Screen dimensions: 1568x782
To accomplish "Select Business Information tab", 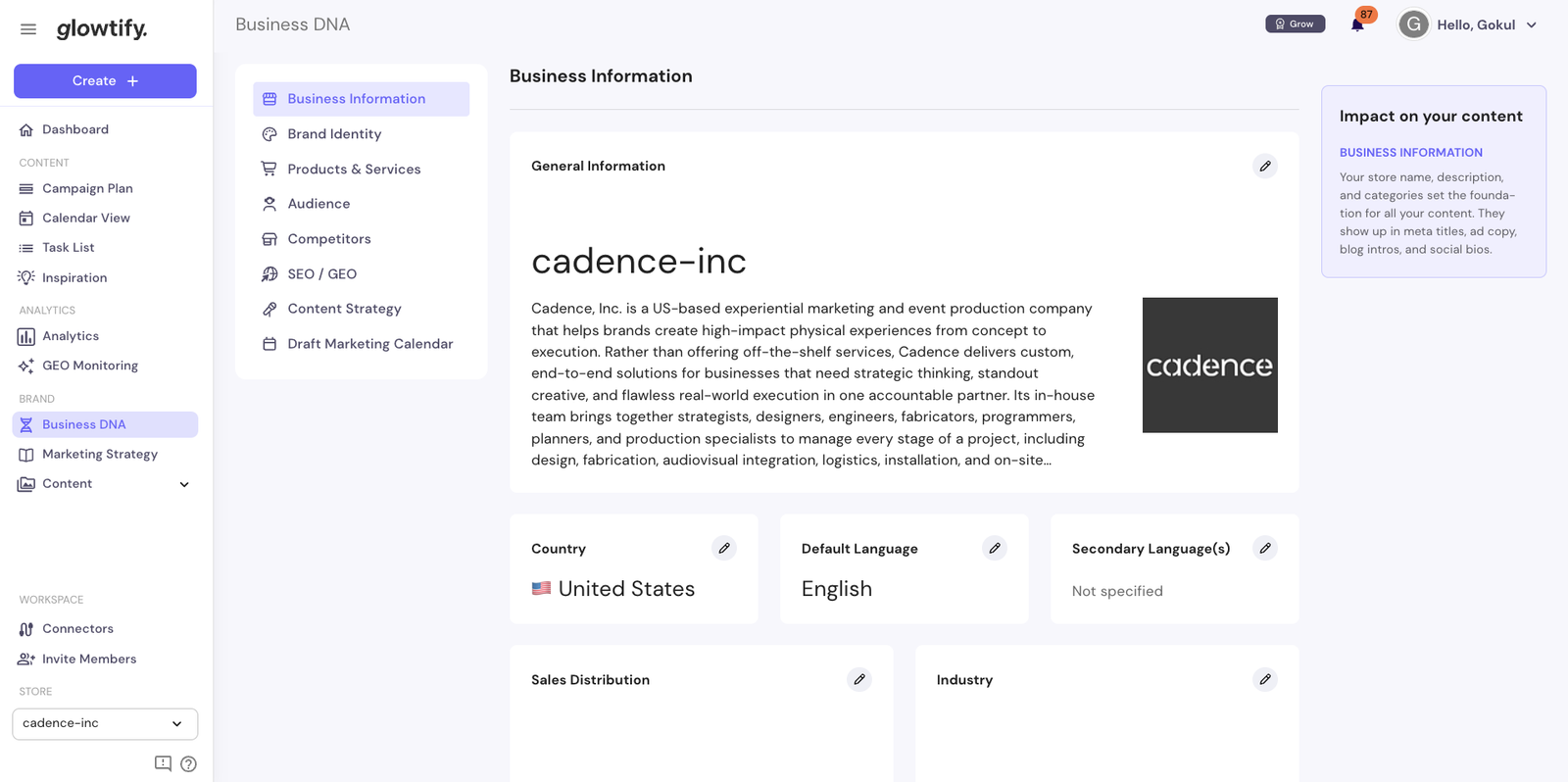I will click(x=361, y=99).
